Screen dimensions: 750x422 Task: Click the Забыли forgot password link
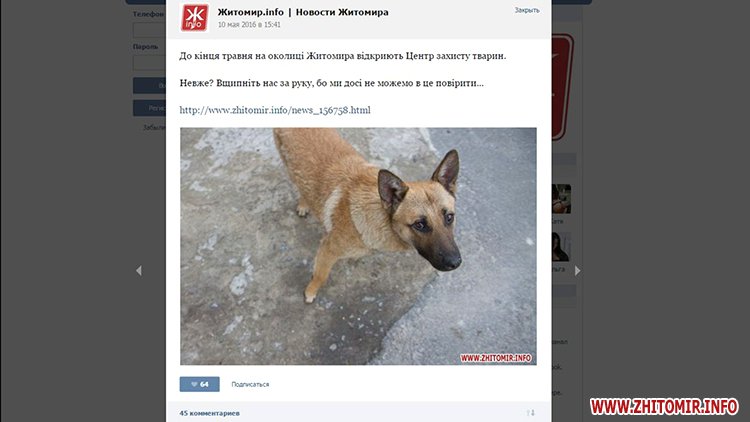pos(154,128)
